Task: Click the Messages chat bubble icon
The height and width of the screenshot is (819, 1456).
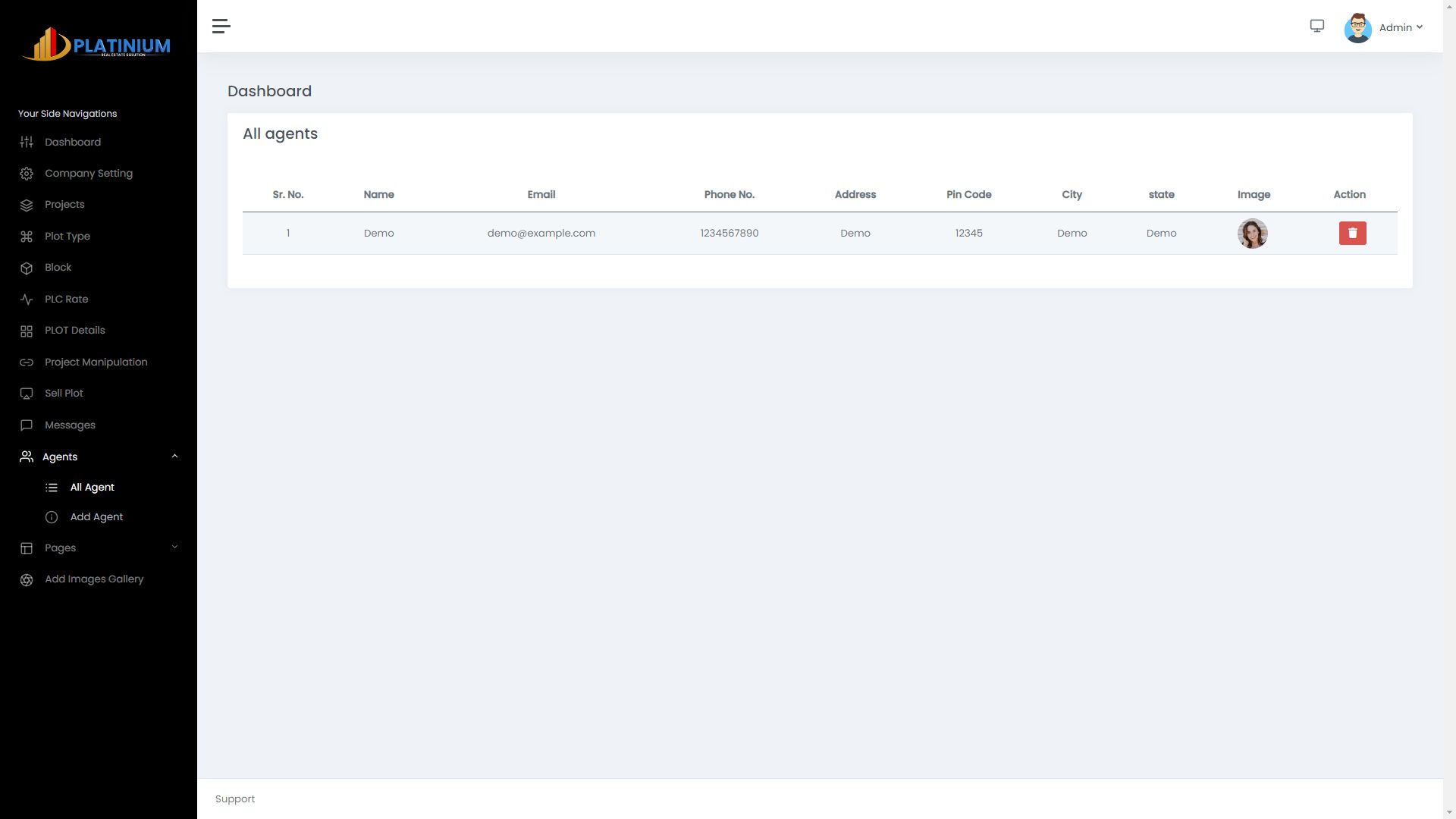Action: (x=27, y=425)
